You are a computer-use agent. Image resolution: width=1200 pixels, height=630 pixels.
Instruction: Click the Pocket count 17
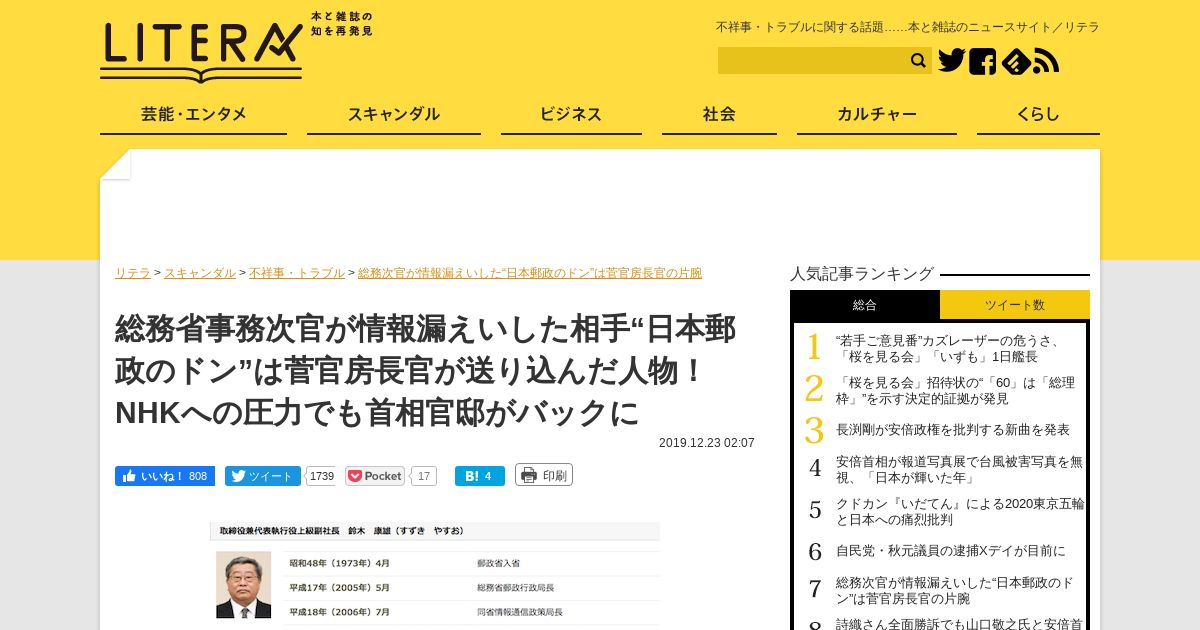[424, 476]
